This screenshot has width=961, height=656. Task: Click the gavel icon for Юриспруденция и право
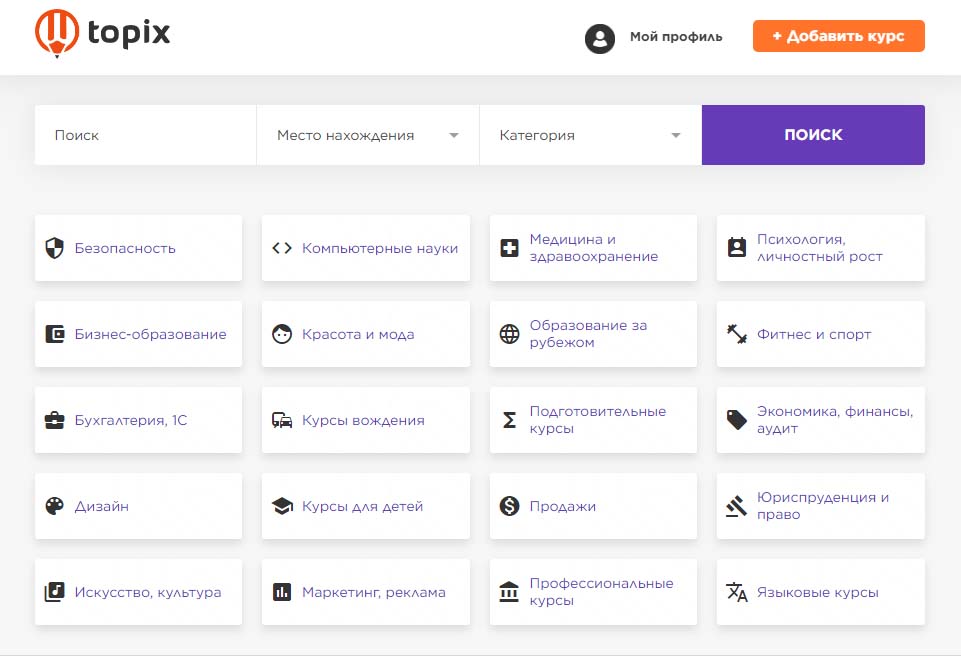tap(737, 506)
